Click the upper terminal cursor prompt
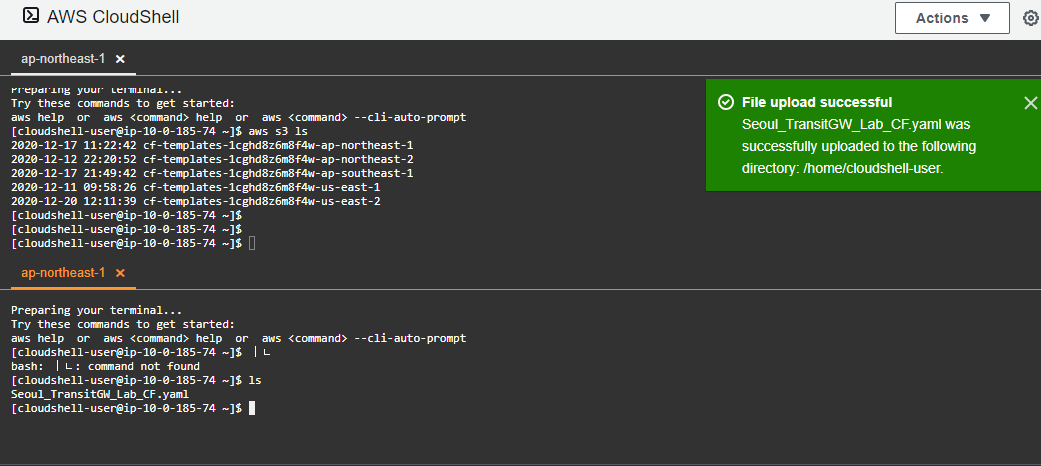Image resolution: width=1041 pixels, height=466 pixels. click(252, 244)
